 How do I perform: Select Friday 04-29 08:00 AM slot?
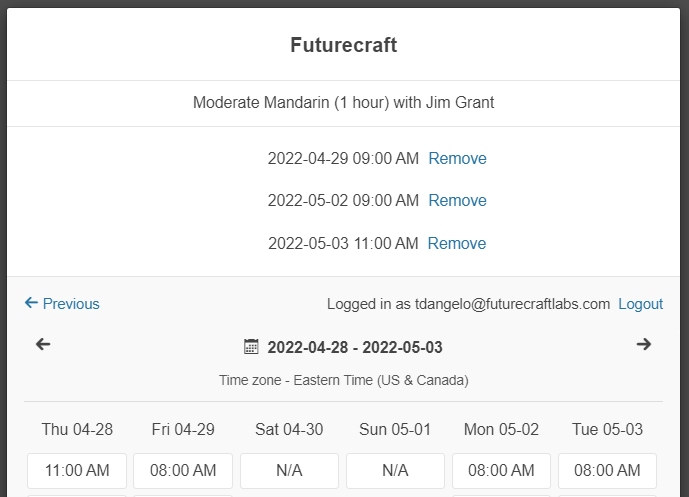(x=183, y=470)
